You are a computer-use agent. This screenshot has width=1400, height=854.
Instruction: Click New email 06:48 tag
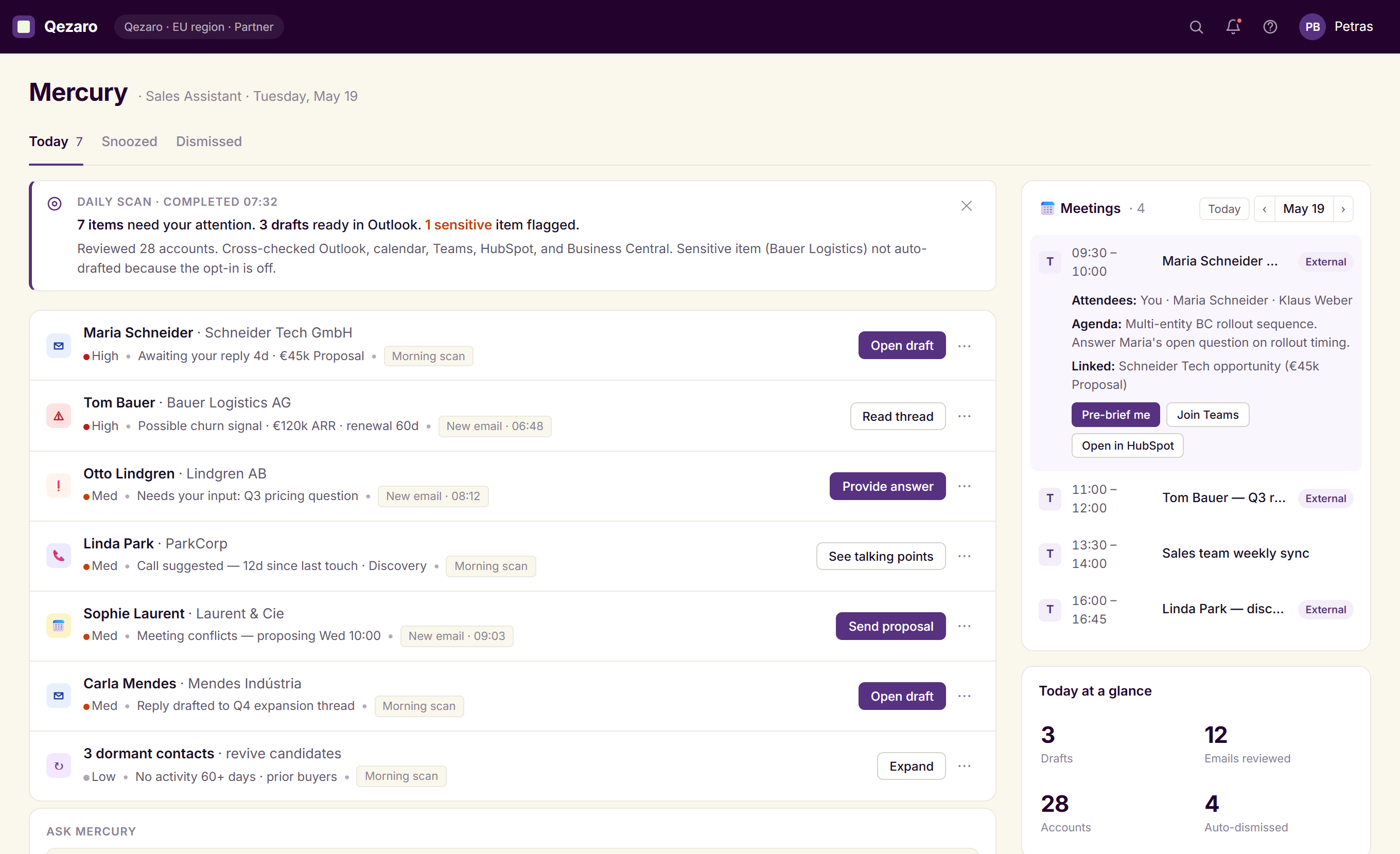pyautogui.click(x=494, y=426)
